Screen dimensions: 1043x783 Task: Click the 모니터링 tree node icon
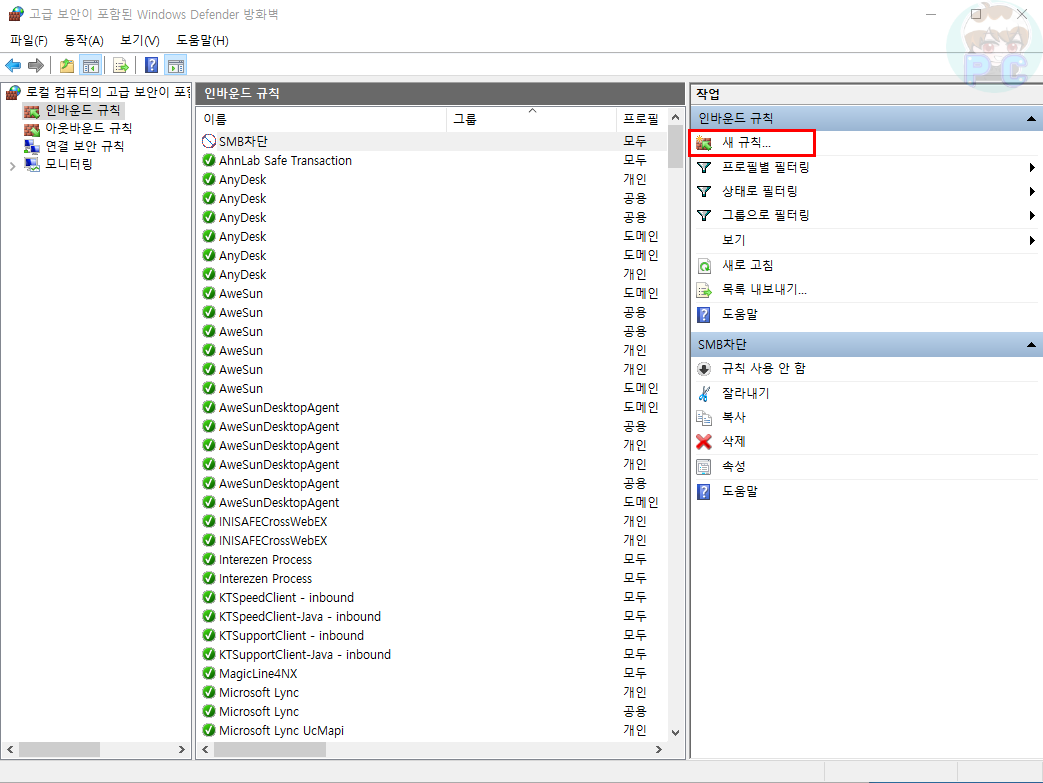click(x=32, y=164)
